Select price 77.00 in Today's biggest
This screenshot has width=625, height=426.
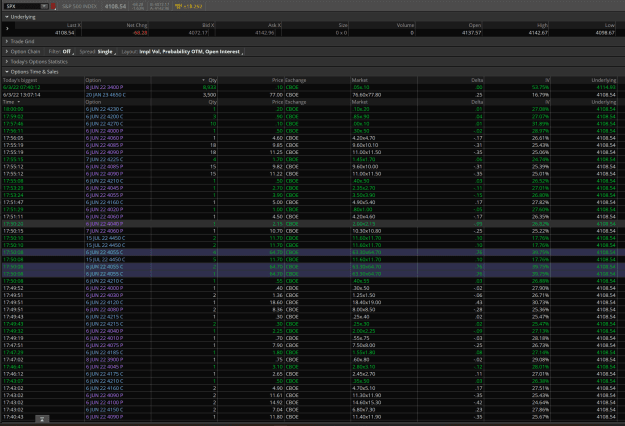[276, 95]
